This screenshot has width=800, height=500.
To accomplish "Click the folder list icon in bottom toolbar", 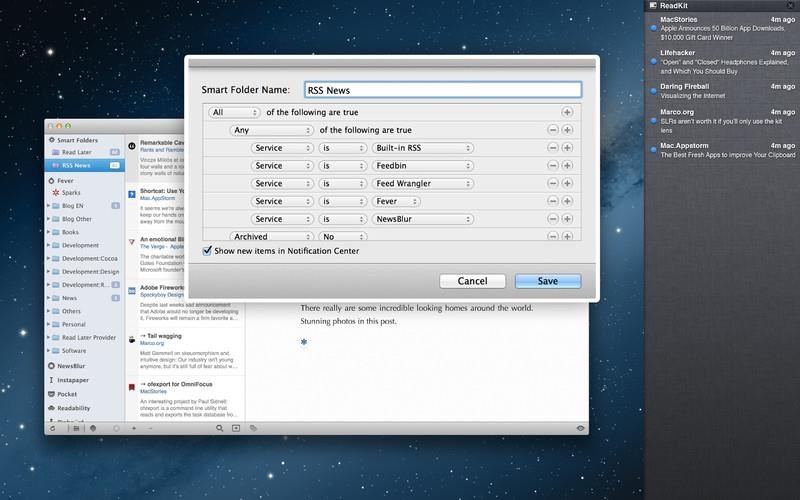I will (76, 429).
